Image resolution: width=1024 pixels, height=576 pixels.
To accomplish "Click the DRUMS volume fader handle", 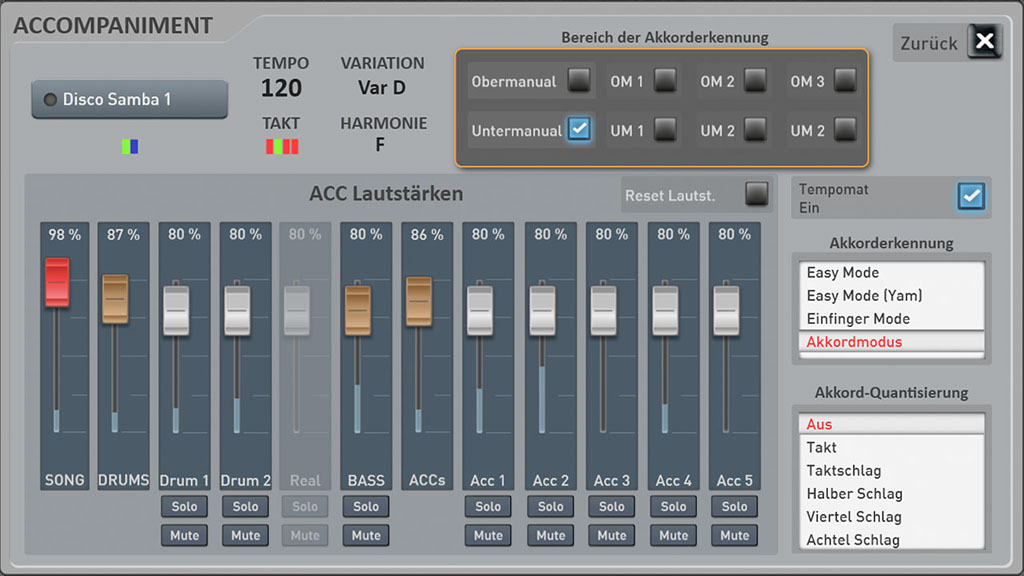I will [115, 299].
